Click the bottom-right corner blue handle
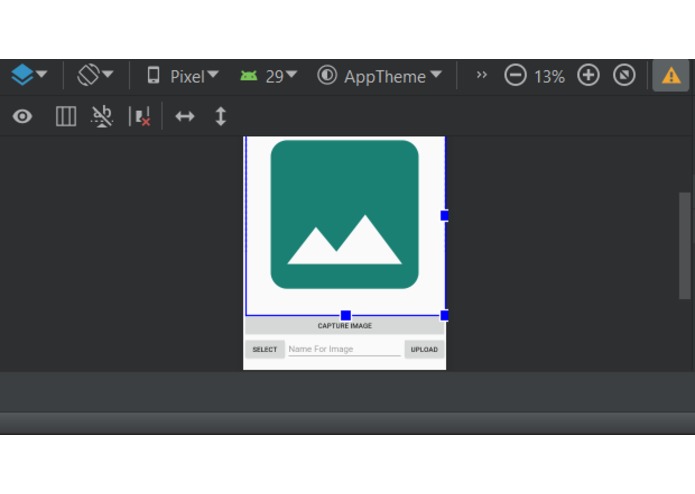Image resolution: width=695 pixels, height=494 pixels. point(444,315)
